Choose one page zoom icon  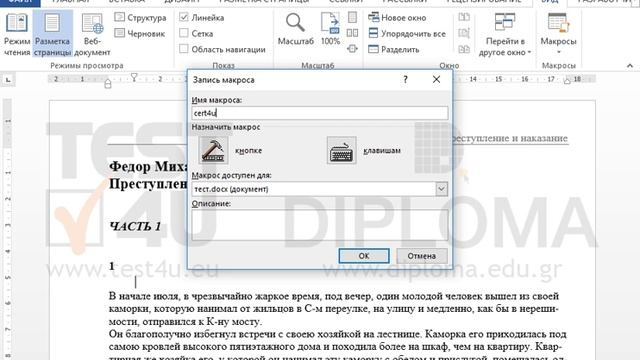(x=352, y=17)
